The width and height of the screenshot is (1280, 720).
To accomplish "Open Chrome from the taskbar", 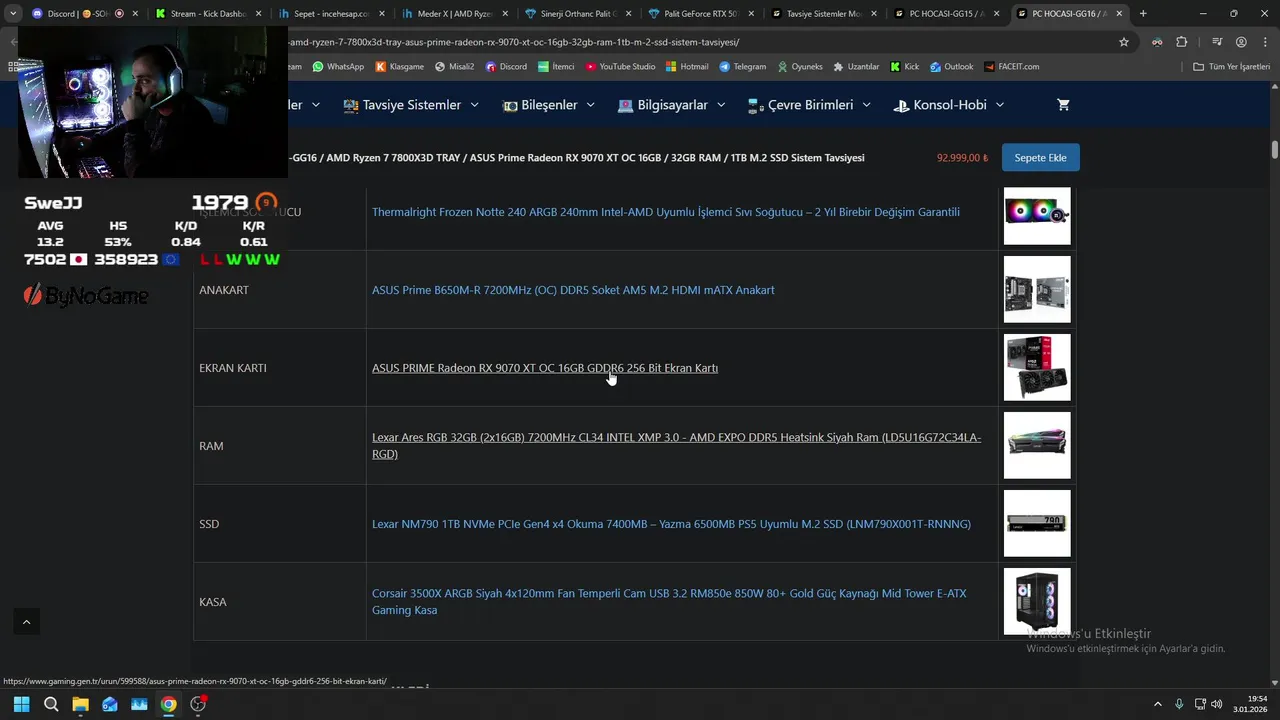I will [169, 704].
